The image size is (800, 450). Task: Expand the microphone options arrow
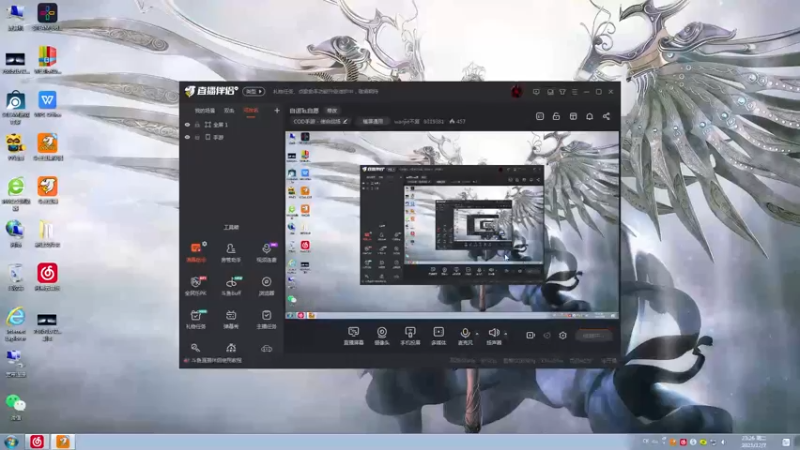[x=477, y=334]
